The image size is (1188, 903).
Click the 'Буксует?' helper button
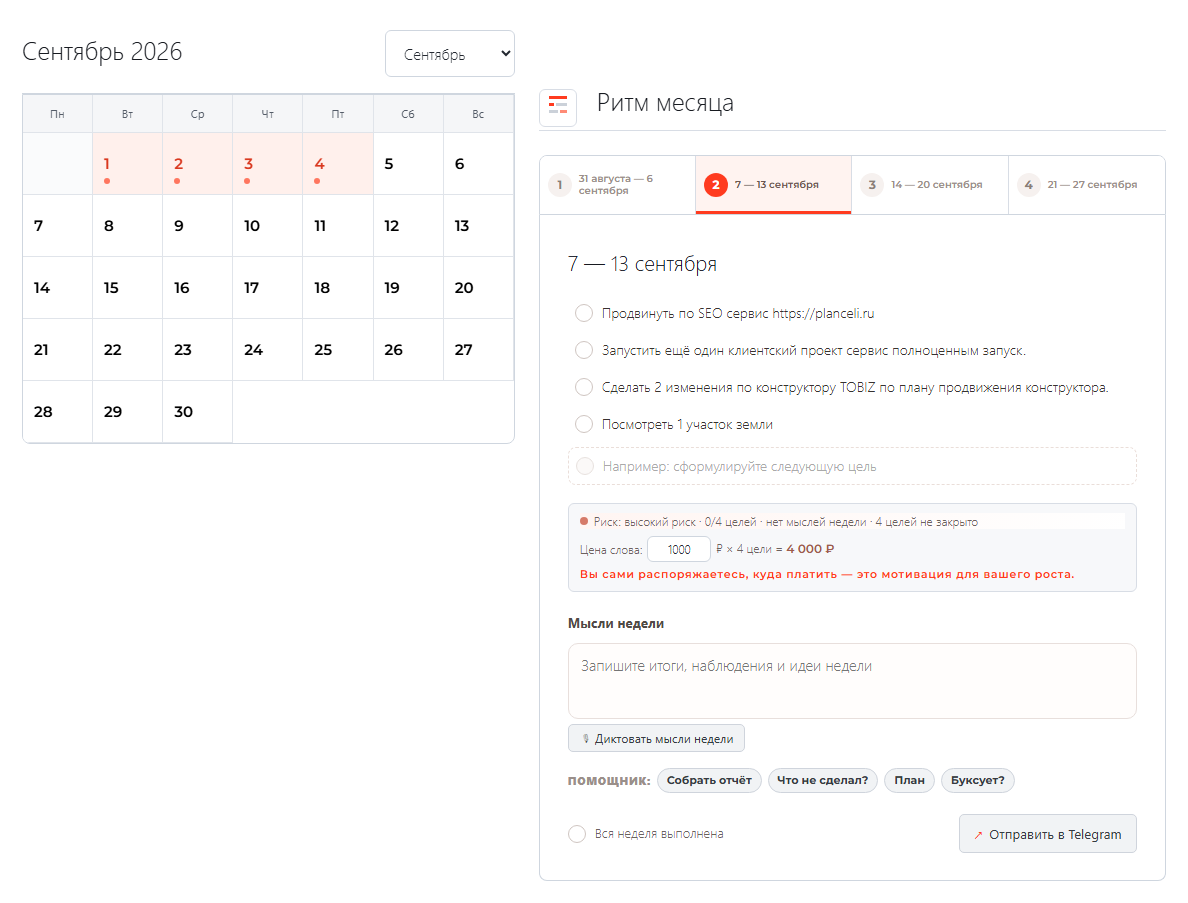point(977,780)
